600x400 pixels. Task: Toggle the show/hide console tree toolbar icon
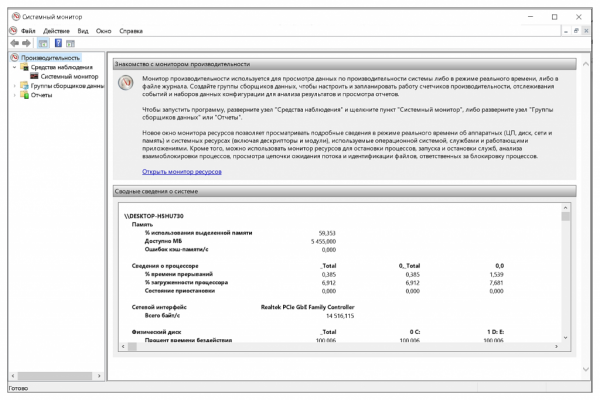[43, 43]
